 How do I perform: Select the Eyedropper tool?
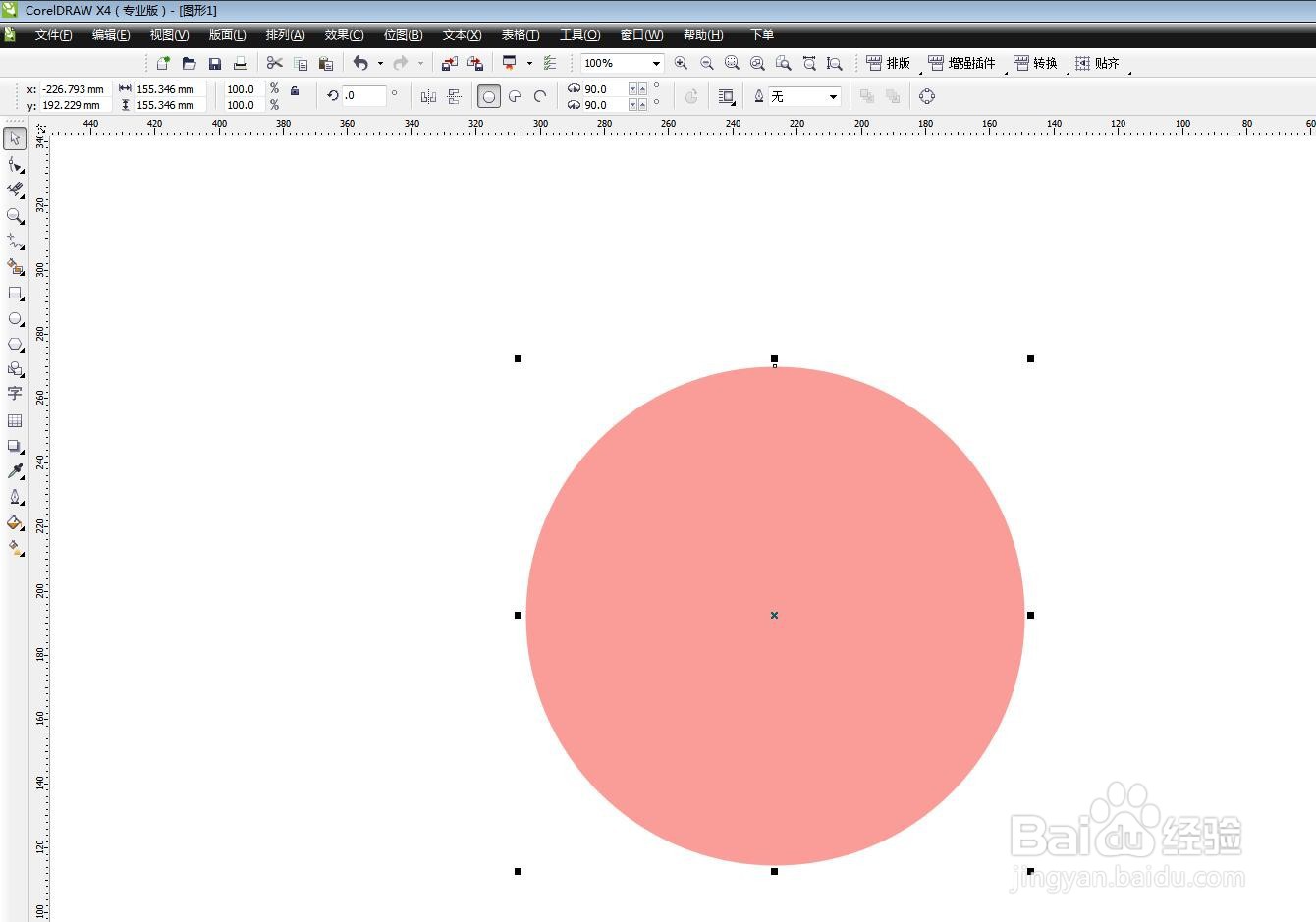coord(15,471)
